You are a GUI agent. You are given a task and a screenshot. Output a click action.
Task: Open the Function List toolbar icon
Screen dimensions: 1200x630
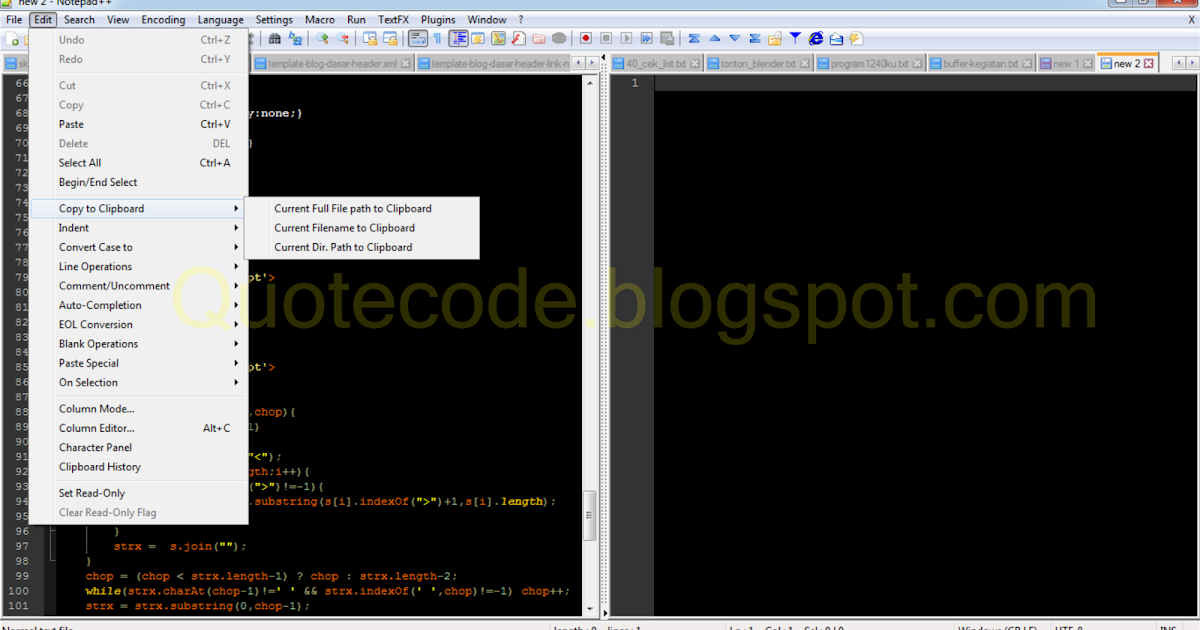(518, 39)
